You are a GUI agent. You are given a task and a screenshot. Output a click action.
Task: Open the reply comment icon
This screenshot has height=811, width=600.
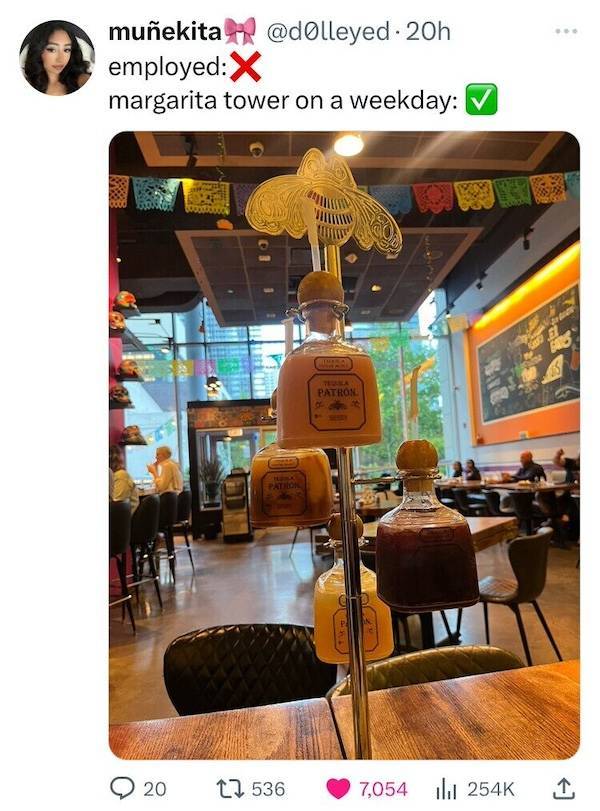click(x=121, y=789)
